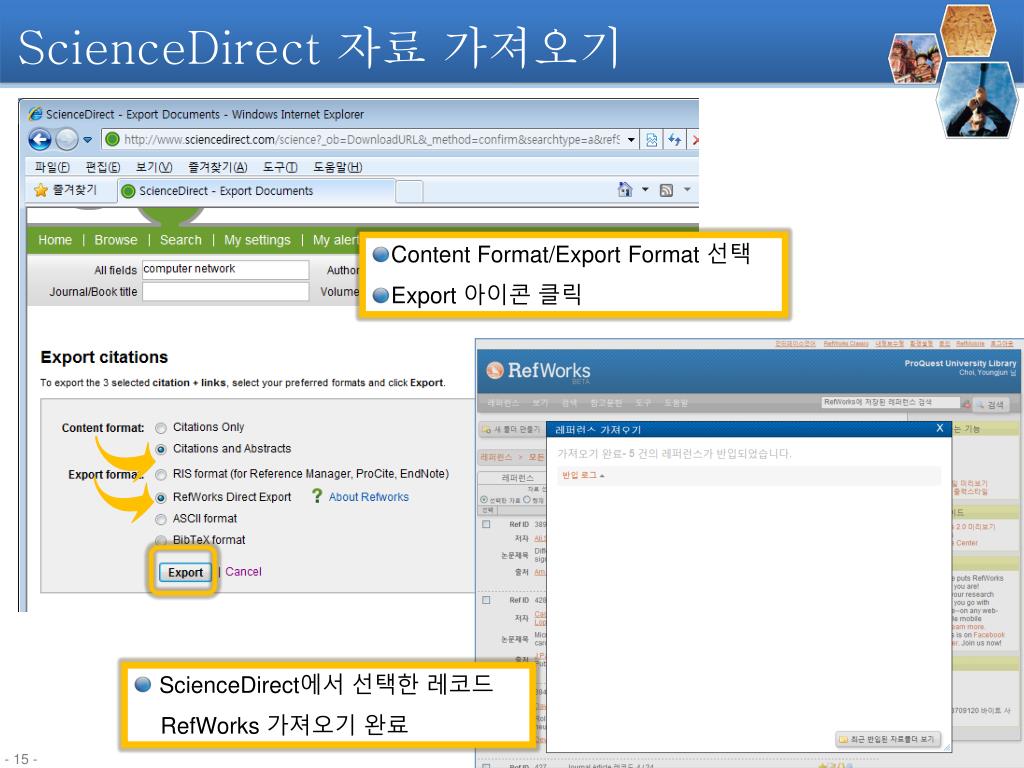Image resolution: width=1024 pixels, height=768 pixels.
Task: Select the 선택한 자료 radio button in RefWorks
Action: pyautogui.click(x=484, y=500)
